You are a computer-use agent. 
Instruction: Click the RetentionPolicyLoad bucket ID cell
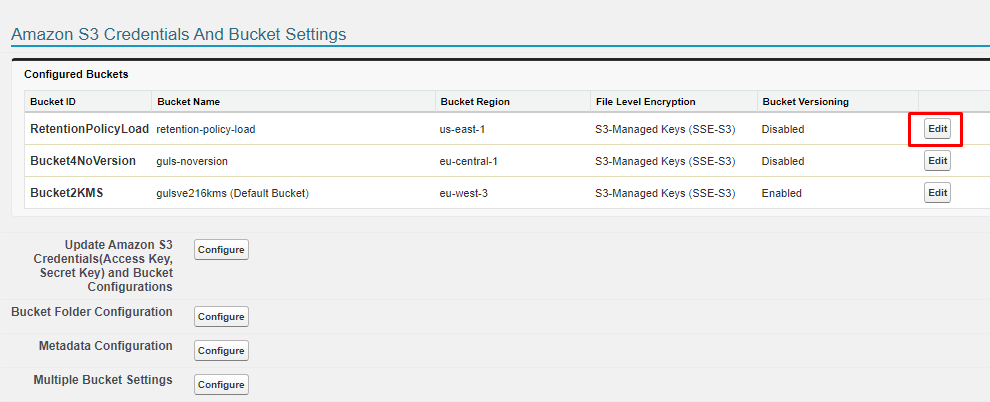pyautogui.click(x=89, y=129)
